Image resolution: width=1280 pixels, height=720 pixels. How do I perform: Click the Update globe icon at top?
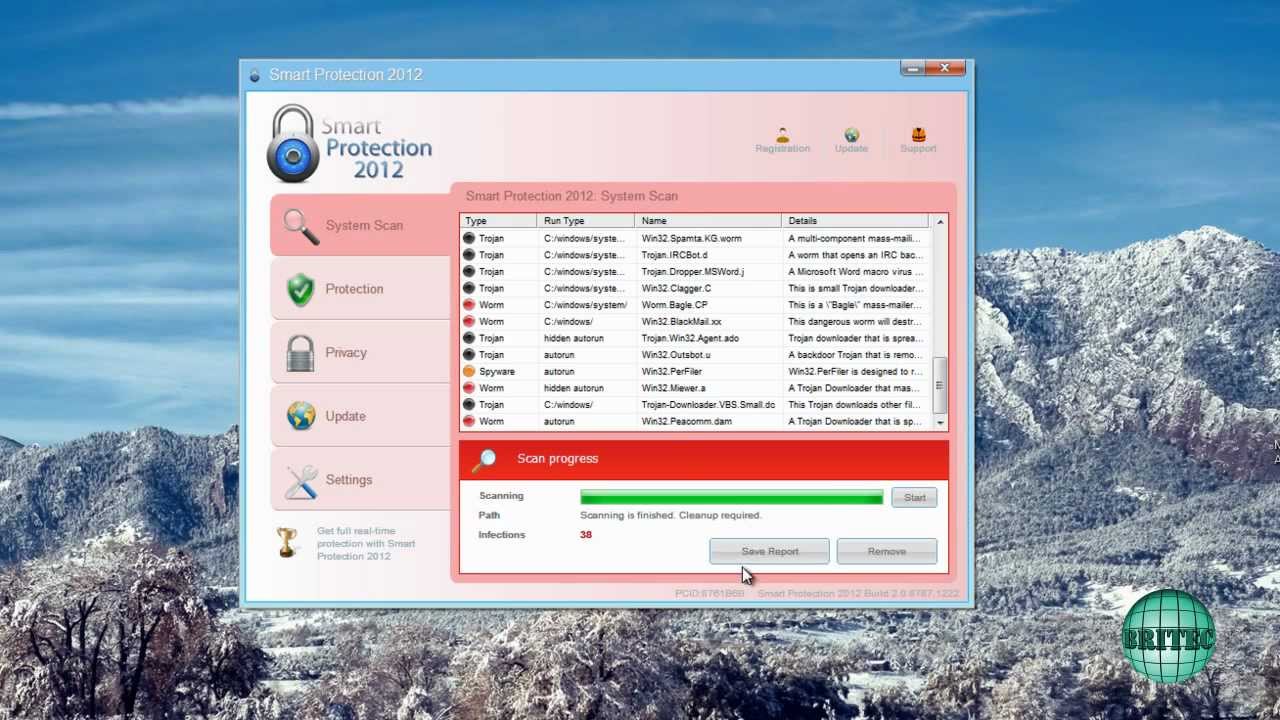851,134
